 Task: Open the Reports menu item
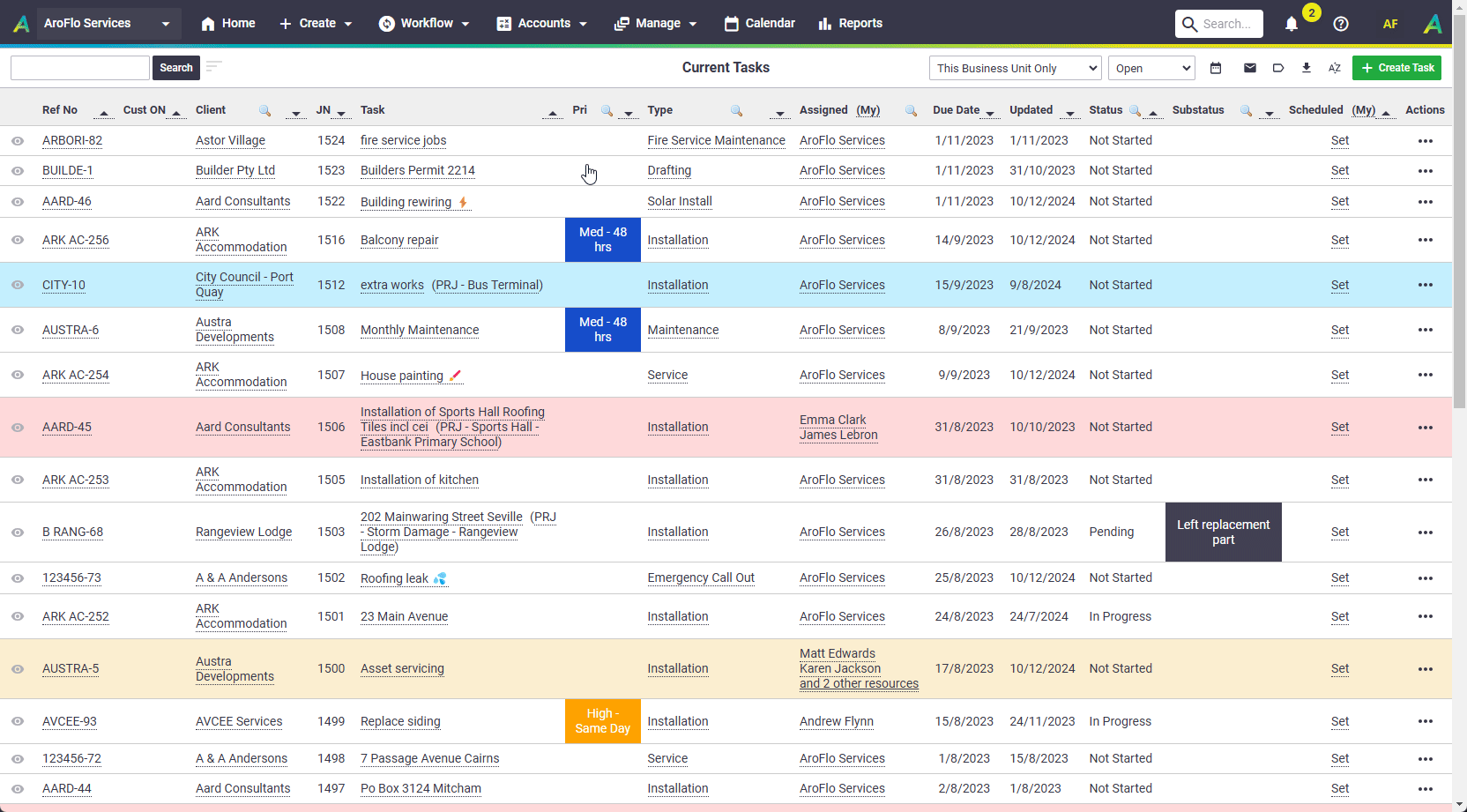tap(851, 23)
